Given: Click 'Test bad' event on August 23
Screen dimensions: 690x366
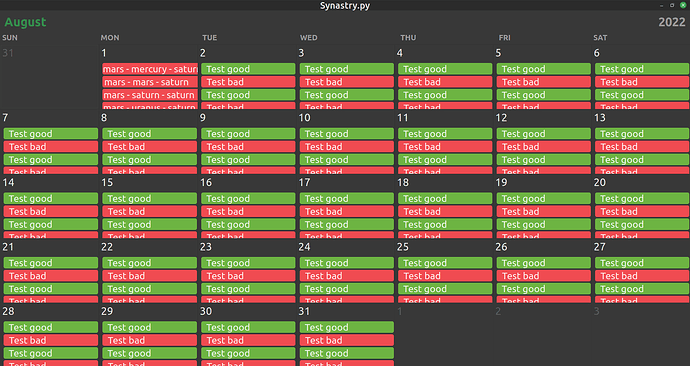Looking at the screenshot, I should 248,276.
